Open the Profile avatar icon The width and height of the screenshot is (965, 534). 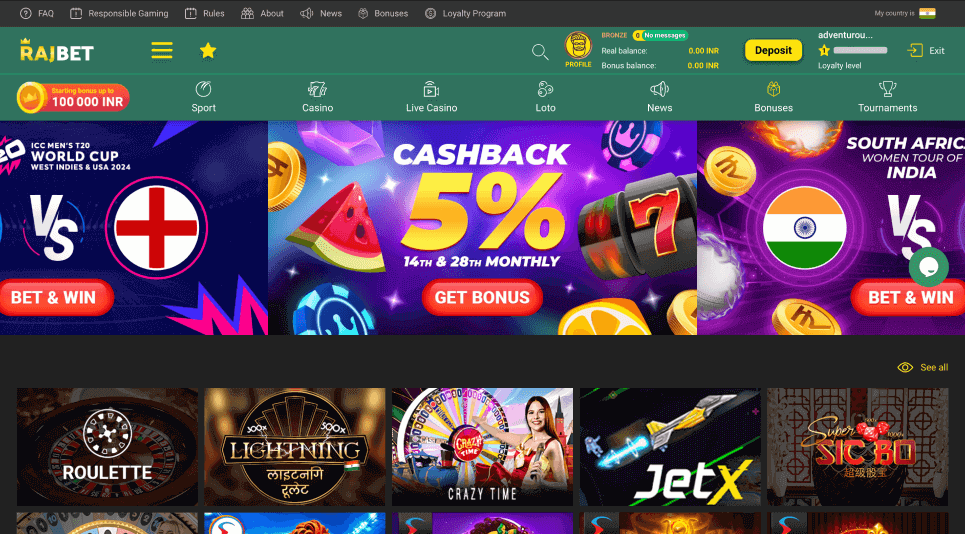[578, 46]
